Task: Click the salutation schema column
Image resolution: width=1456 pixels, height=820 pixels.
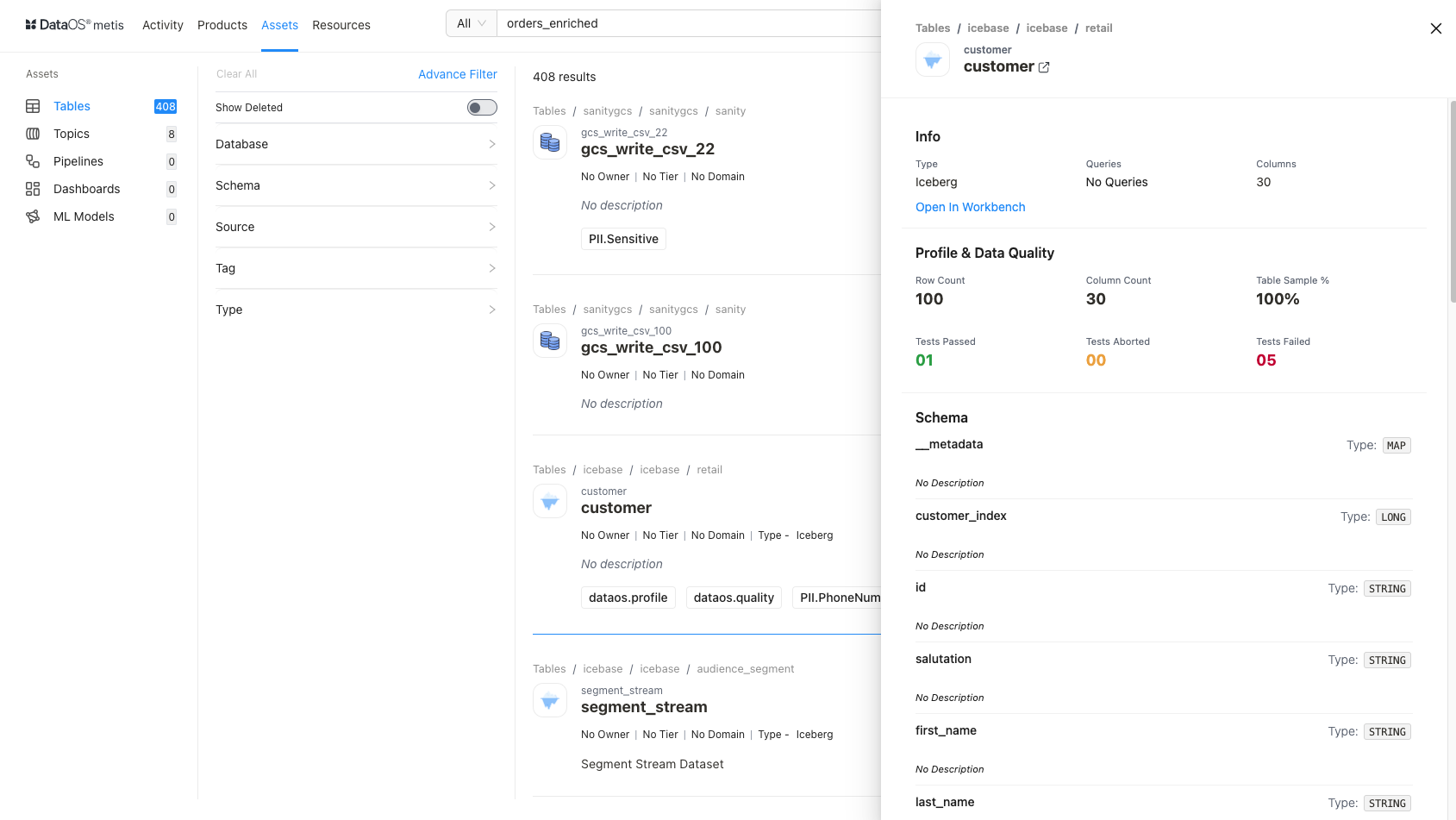Action: pyautogui.click(x=943, y=659)
